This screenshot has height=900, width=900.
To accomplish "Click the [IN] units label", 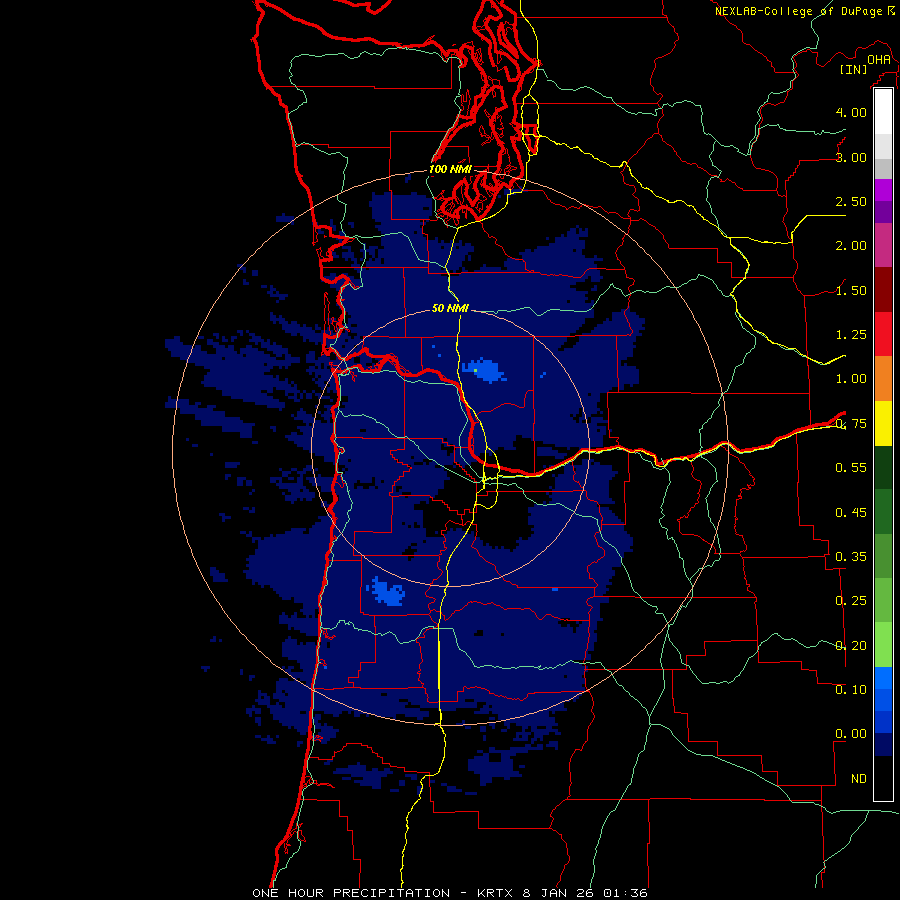I will pos(853,69).
